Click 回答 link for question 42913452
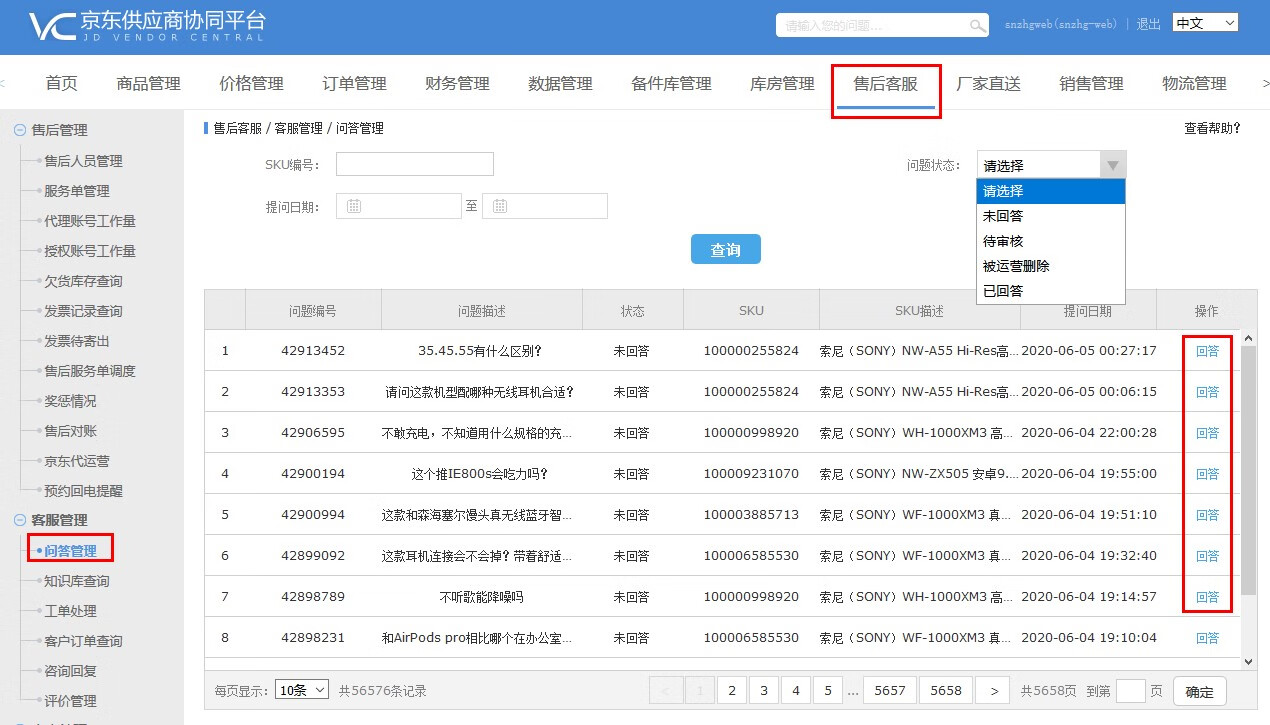 click(1207, 351)
